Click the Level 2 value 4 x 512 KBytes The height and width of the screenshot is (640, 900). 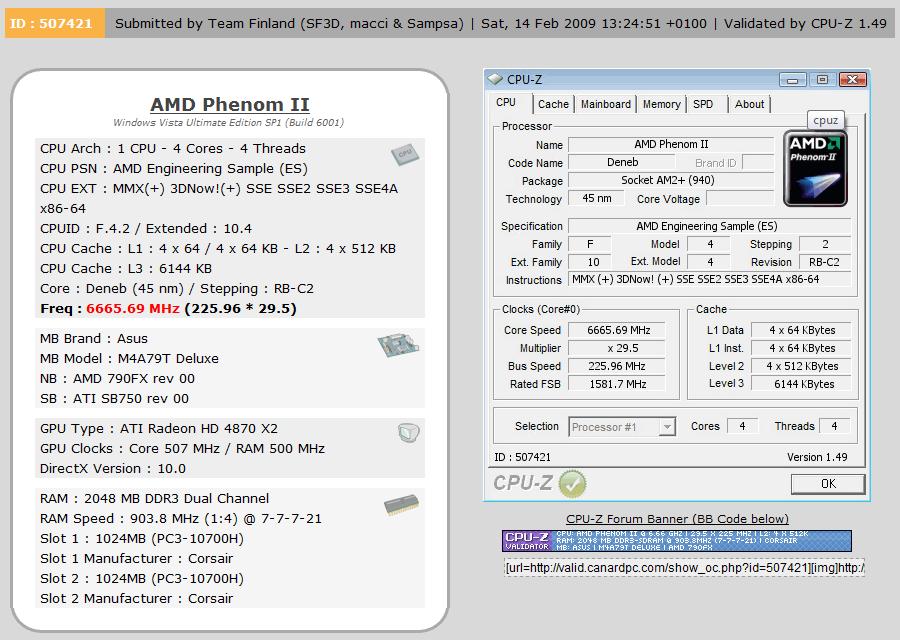tap(801, 366)
